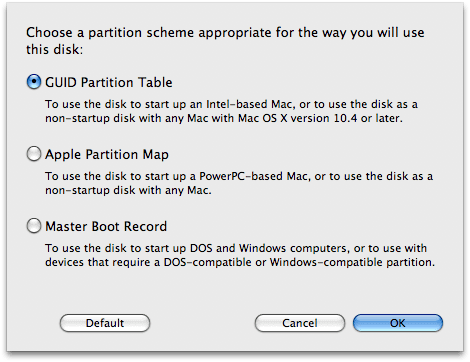Click the Cancel button
470x362 pixels.
click(x=300, y=323)
